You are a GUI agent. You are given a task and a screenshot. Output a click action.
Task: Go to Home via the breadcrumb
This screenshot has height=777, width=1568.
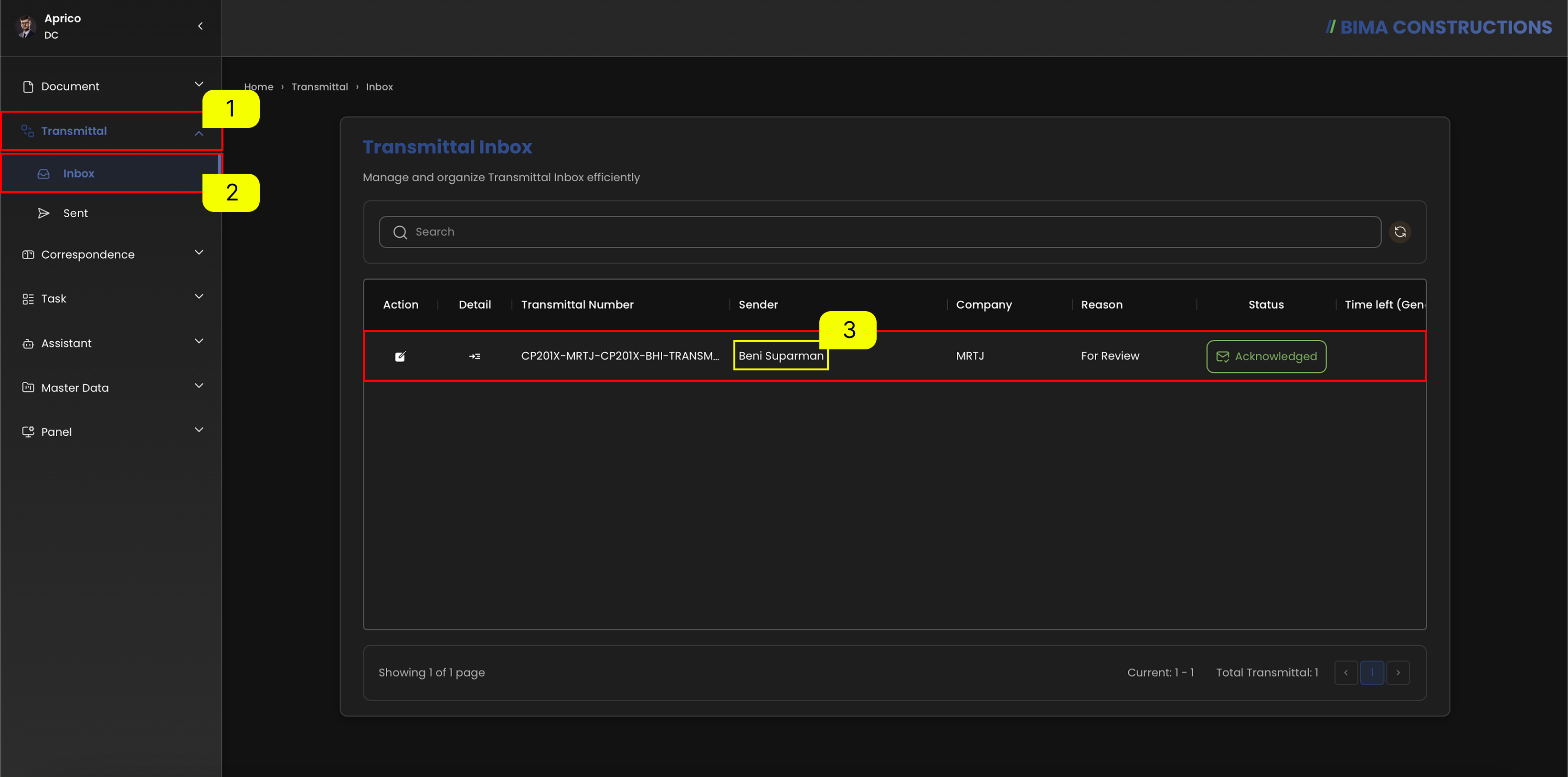point(259,87)
